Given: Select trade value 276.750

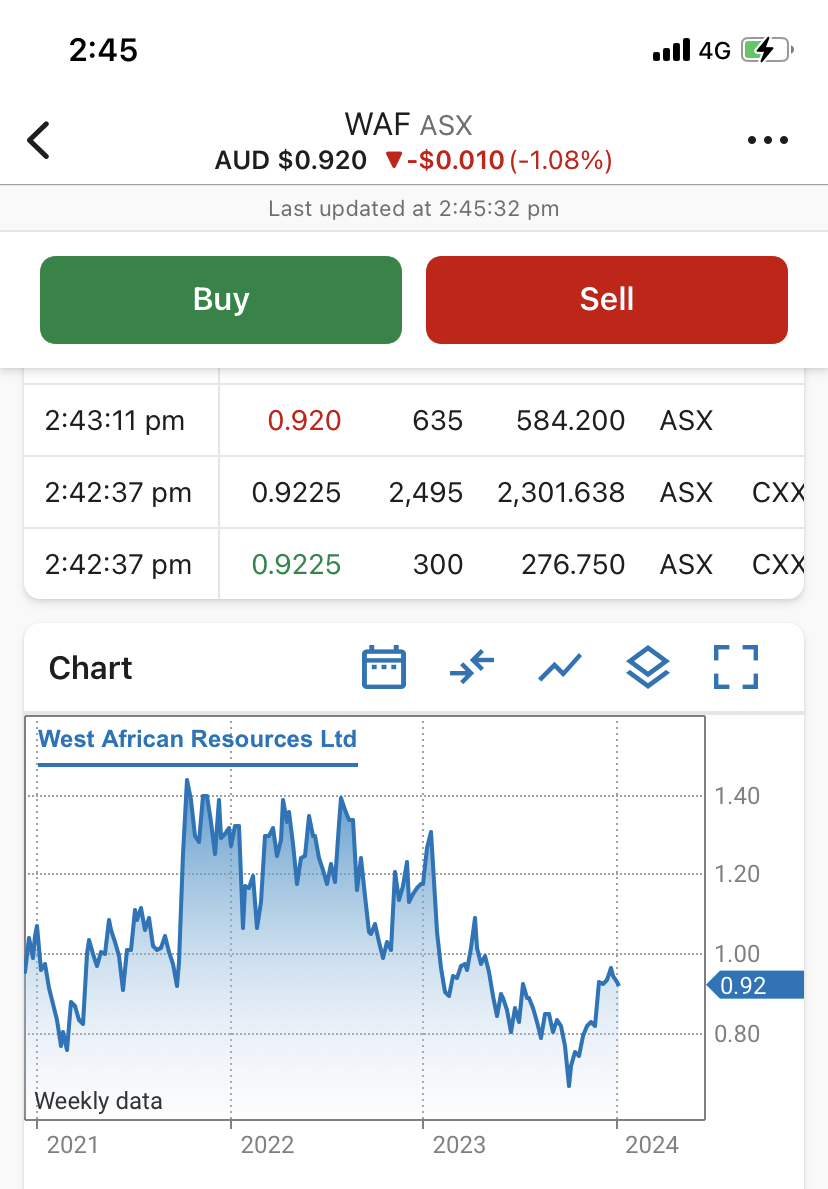Looking at the screenshot, I should (x=572, y=564).
